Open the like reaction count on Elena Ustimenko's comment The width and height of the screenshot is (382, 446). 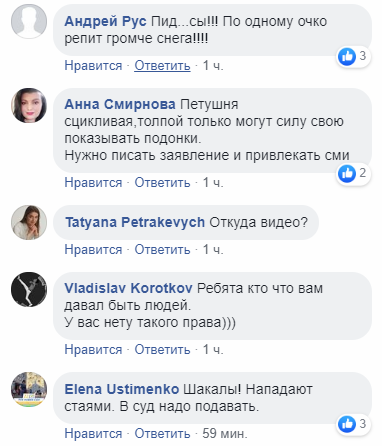pos(353,424)
